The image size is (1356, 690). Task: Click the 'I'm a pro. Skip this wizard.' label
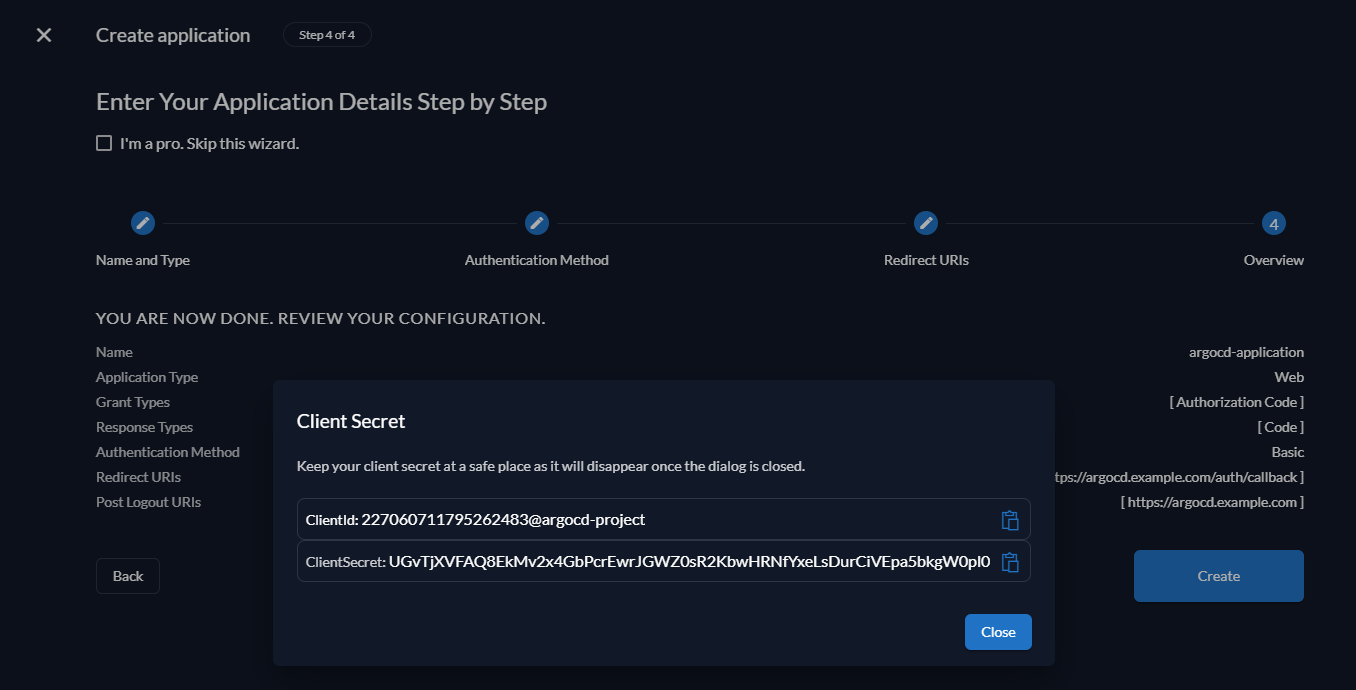pos(209,144)
